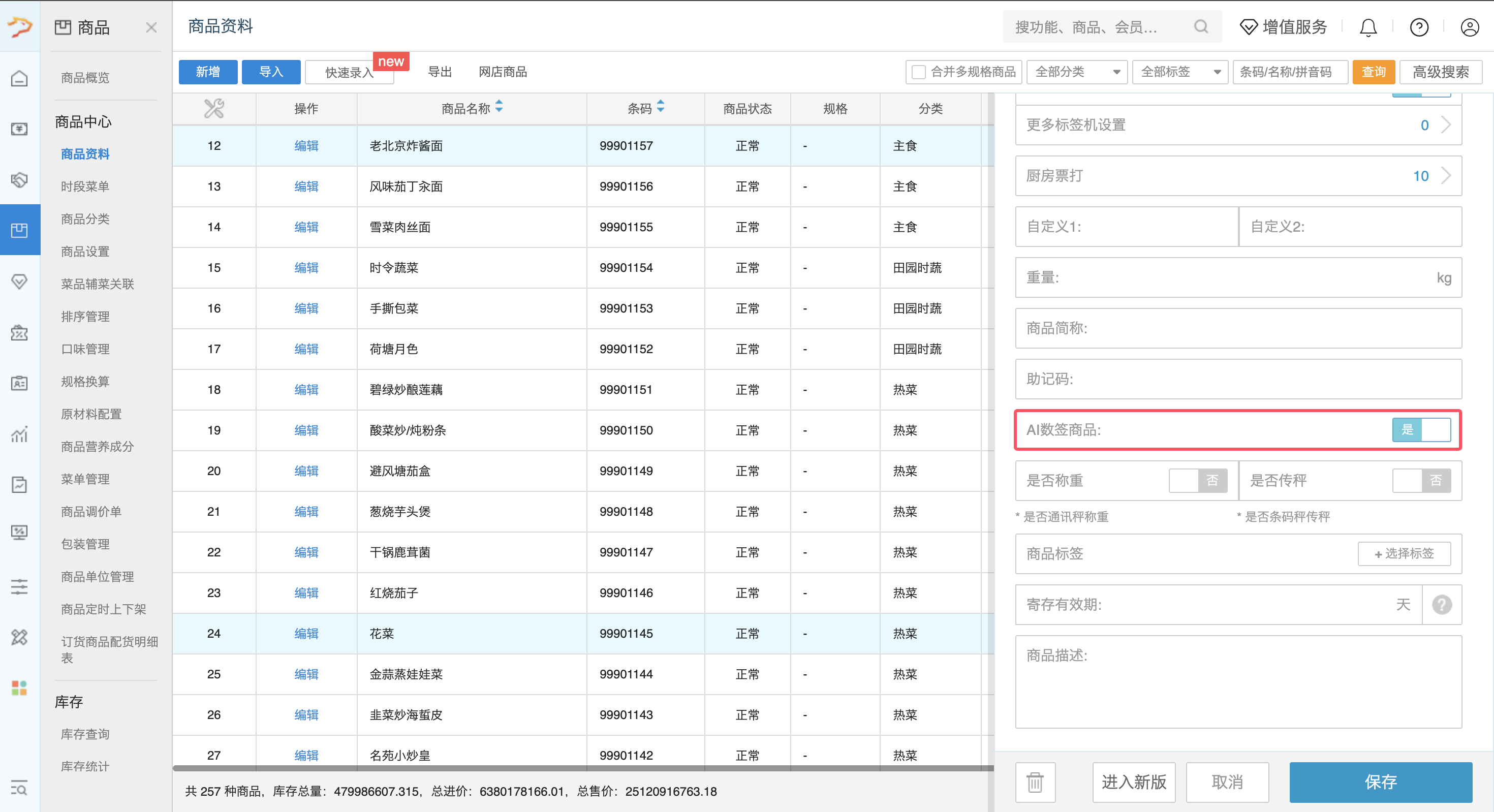Click the 导入 button
This screenshot has width=1494, height=812.
point(271,72)
